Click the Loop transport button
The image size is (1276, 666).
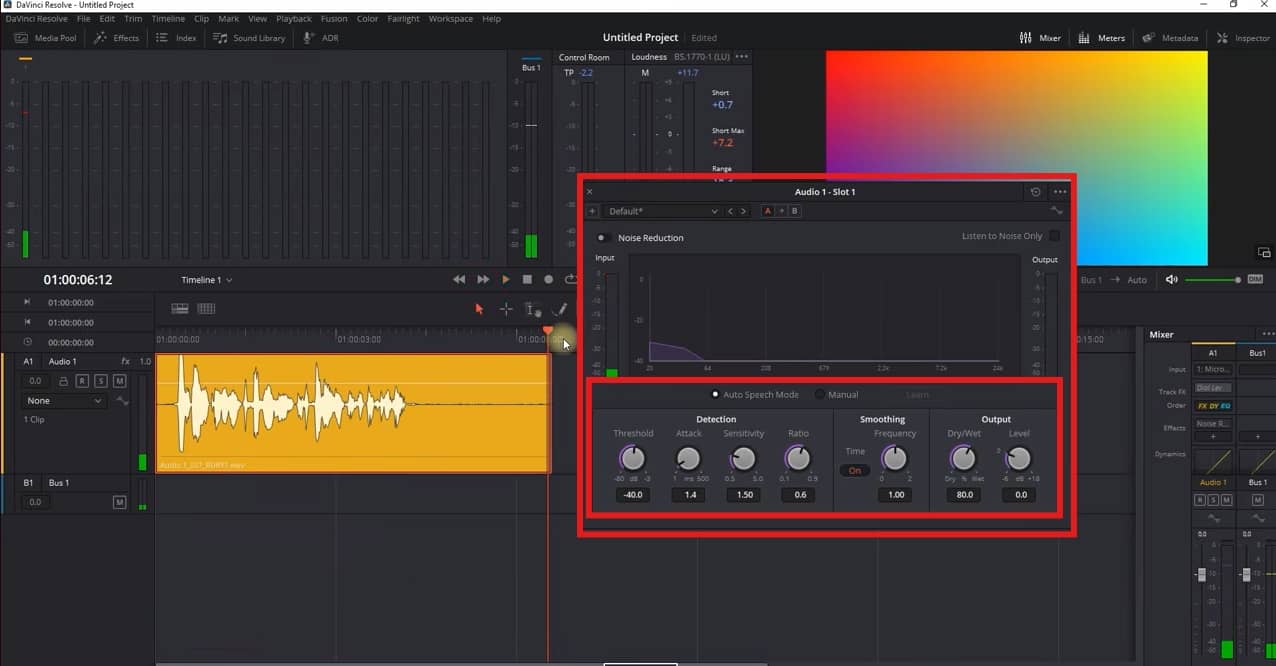click(571, 280)
